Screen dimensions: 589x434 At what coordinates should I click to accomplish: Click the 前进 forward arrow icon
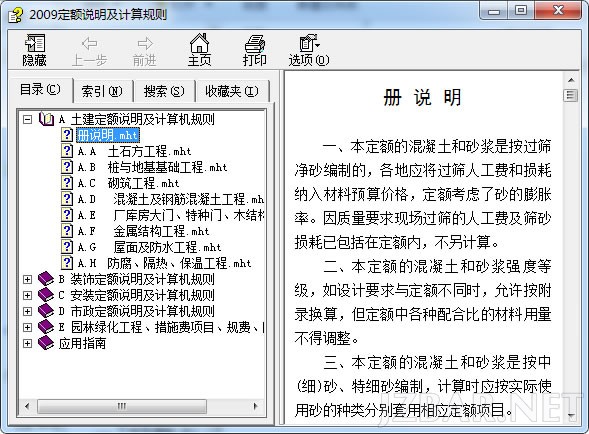click(x=145, y=44)
